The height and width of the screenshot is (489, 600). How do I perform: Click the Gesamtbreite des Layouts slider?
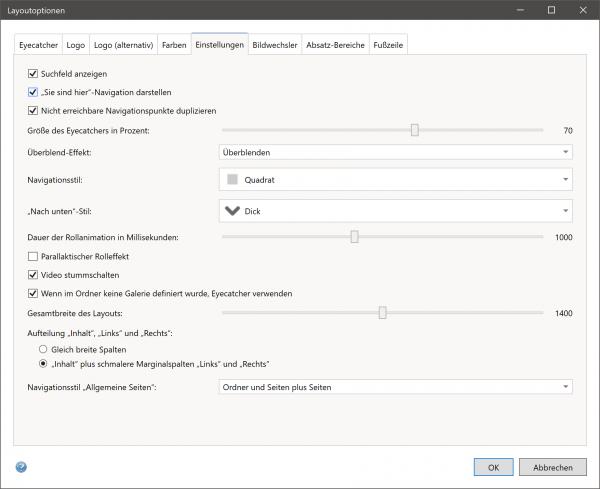click(382, 313)
